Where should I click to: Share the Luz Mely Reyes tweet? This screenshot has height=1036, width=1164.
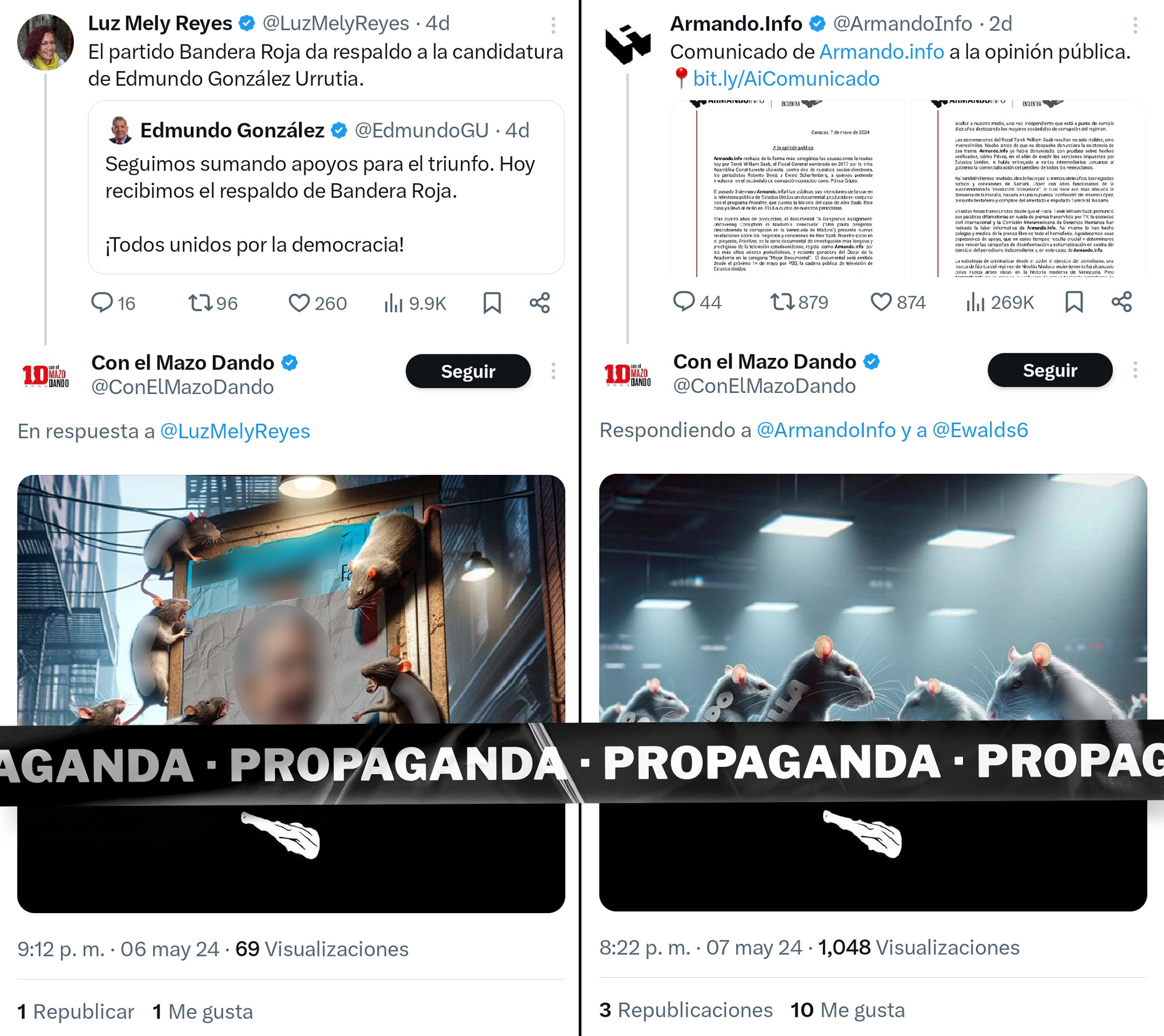click(540, 303)
